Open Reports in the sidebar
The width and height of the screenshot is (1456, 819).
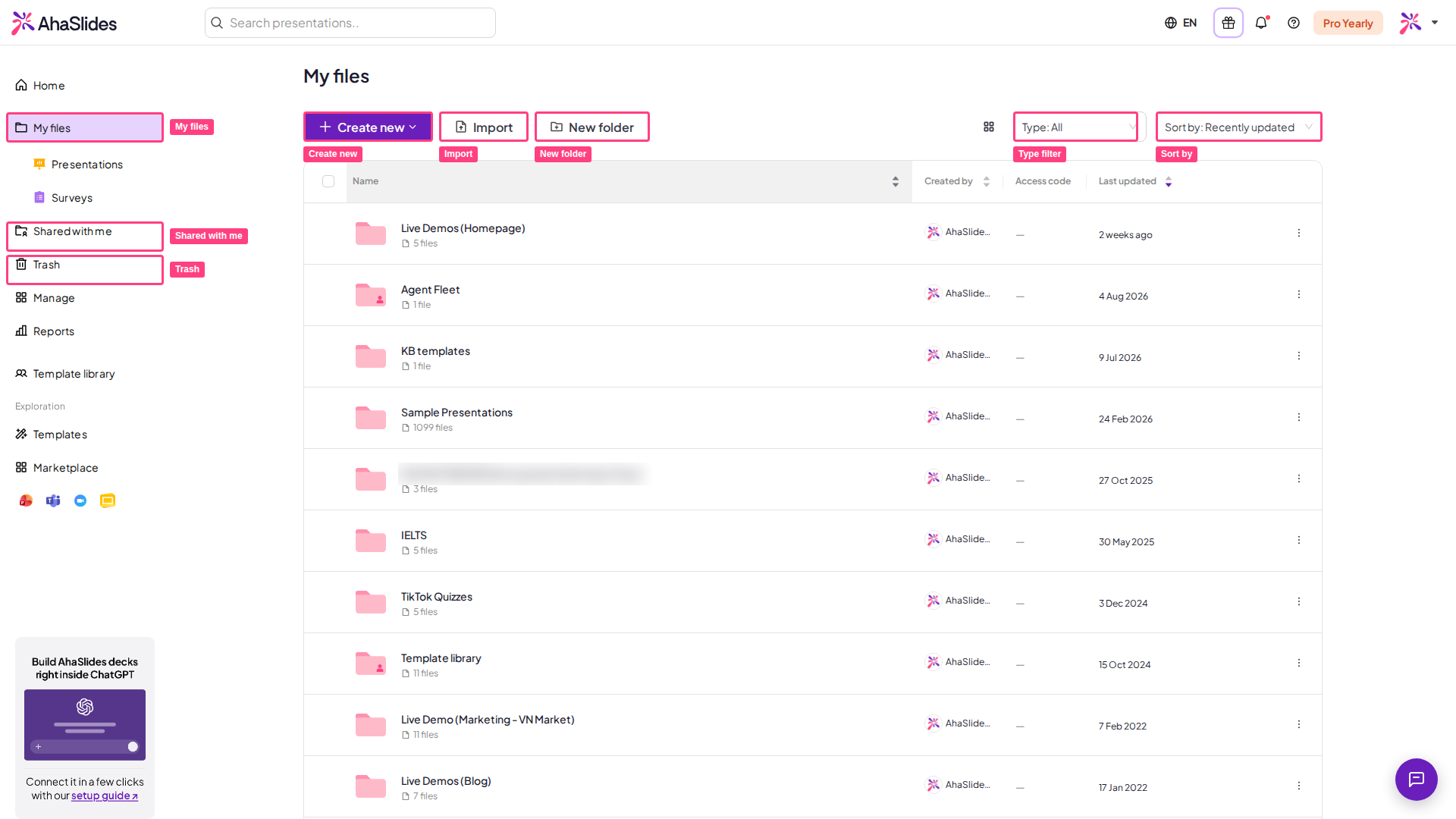(x=45, y=331)
